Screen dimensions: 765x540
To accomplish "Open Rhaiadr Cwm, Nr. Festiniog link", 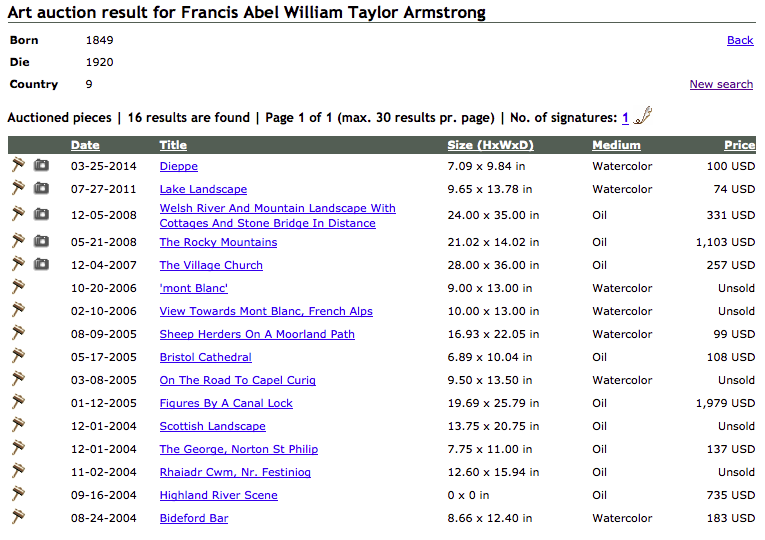I will coord(235,472).
